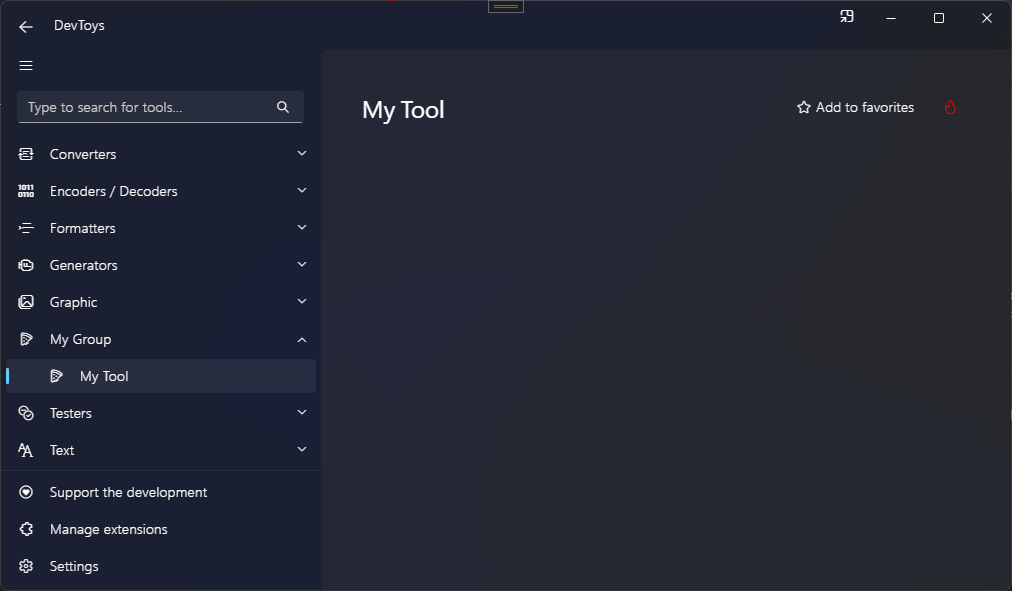Screen dimensions: 1012x591
Task: Click the search magnifier icon
Action: tap(283, 107)
